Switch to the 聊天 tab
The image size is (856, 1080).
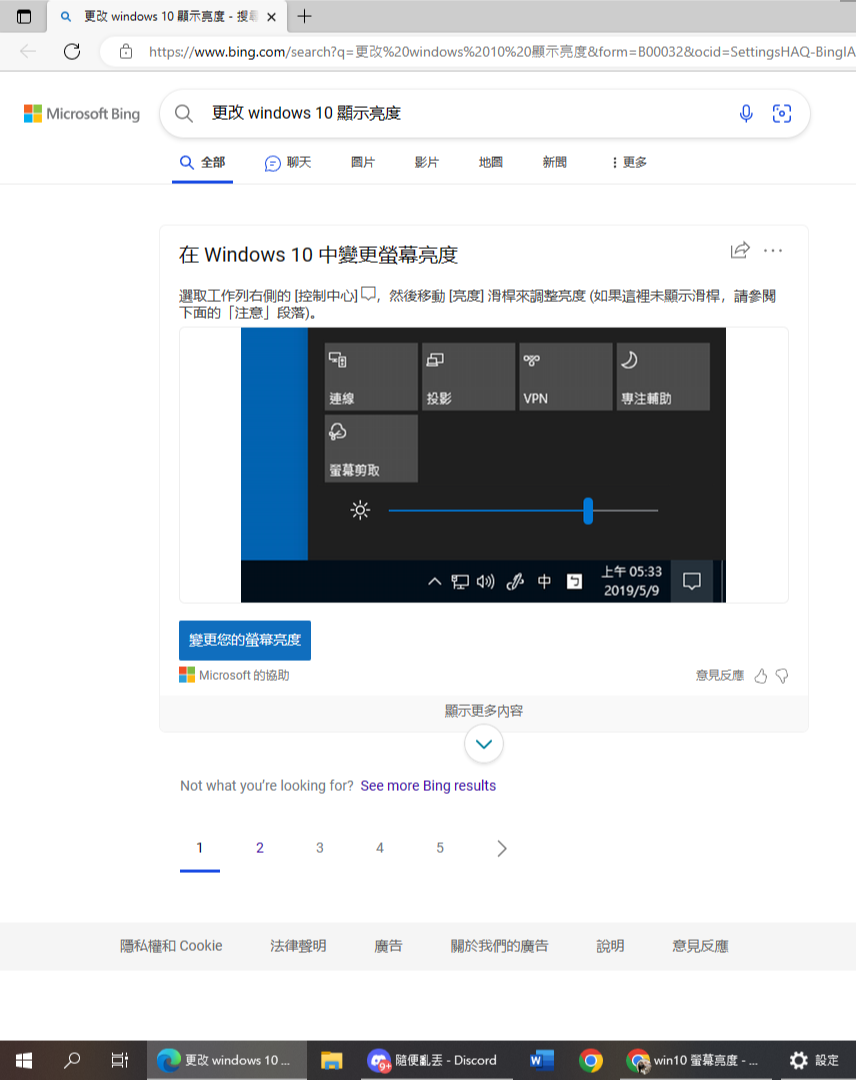(288, 163)
